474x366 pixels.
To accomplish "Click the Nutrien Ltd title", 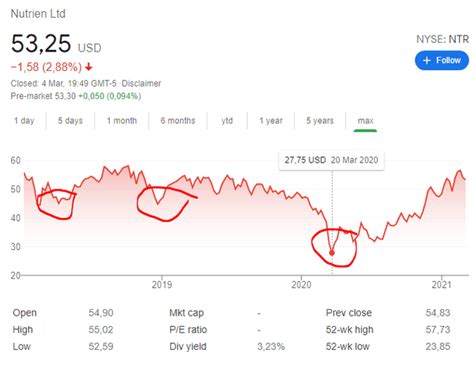I will pos(38,14).
